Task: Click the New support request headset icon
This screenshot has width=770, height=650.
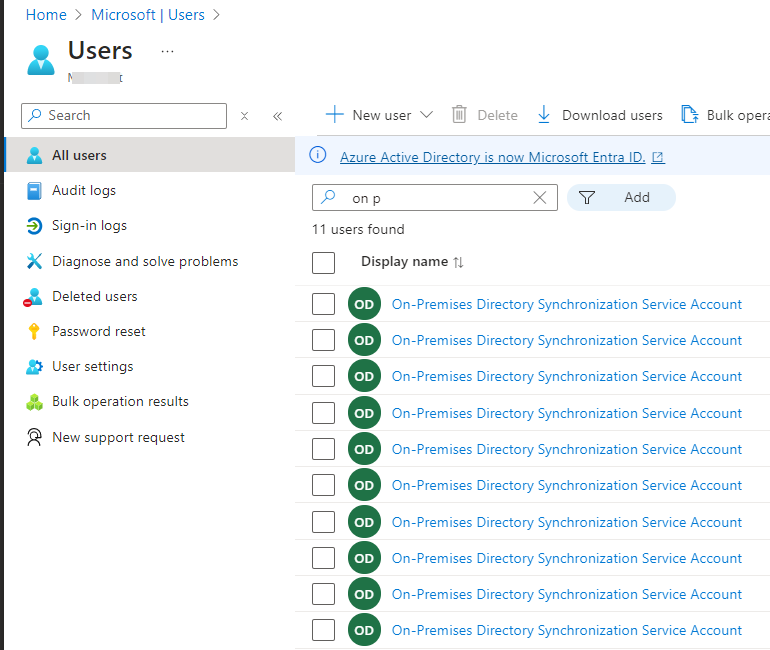Action: pyautogui.click(x=34, y=437)
